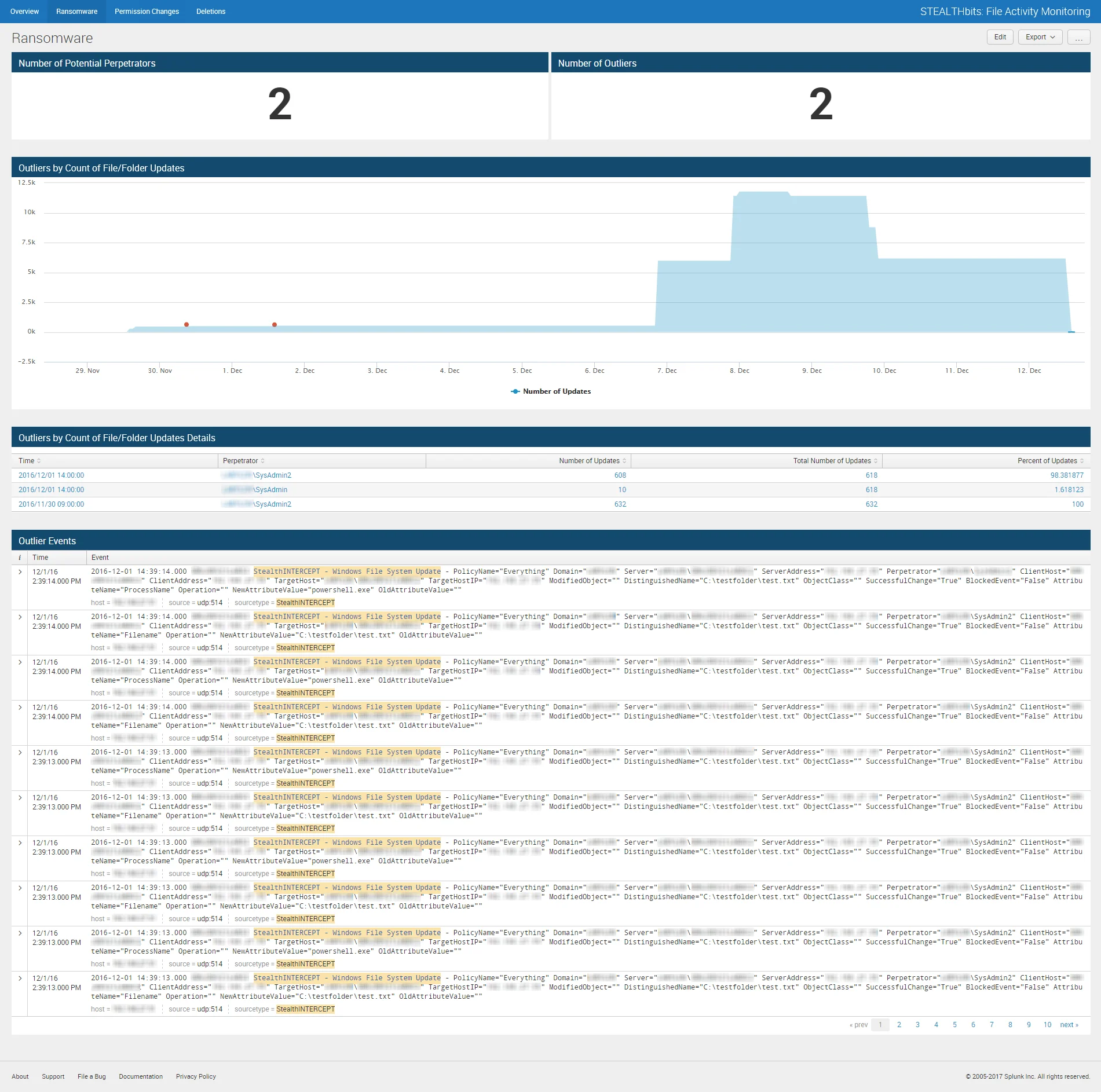Click time in the SysAdmin row with 10 updates
1101x1092 pixels.
click(51, 490)
